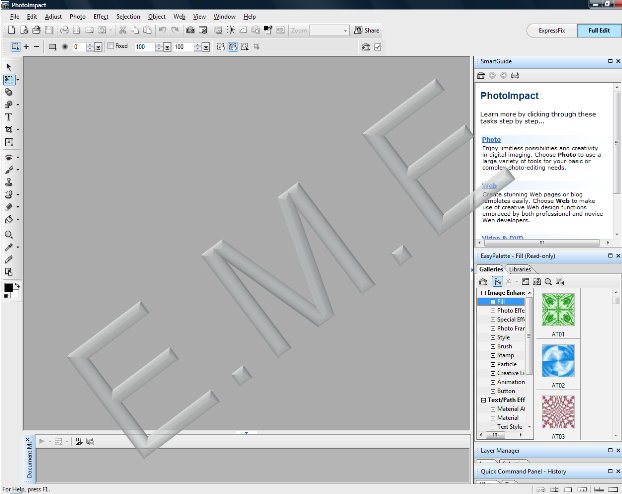The image size is (622, 494).
Task: Select the Pick tool arrow
Action: (9, 66)
